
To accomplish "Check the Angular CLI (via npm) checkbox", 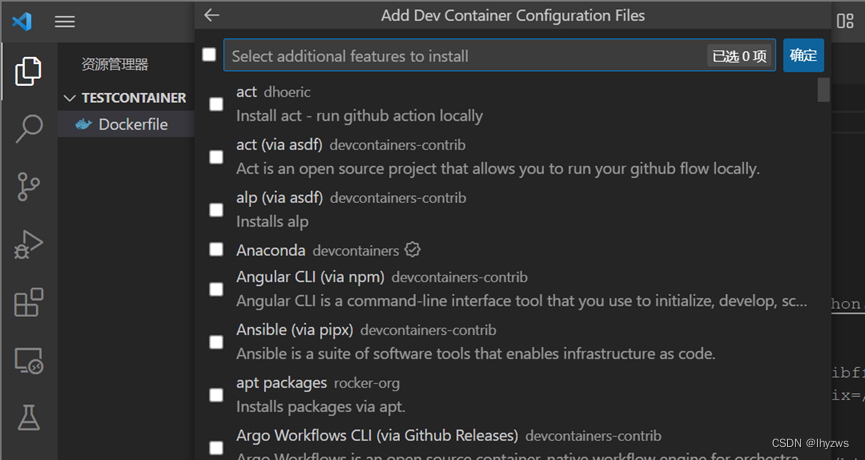I will [216, 290].
